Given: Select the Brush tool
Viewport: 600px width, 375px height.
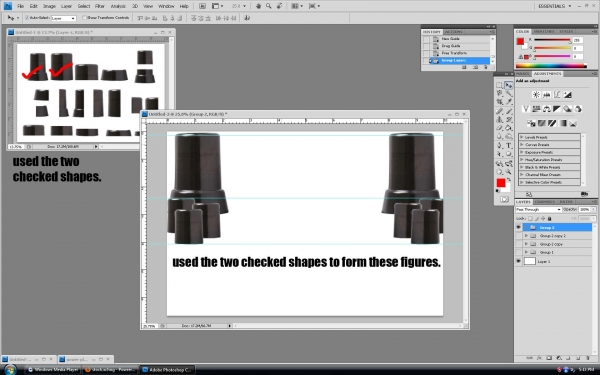Looking at the screenshot, I should (x=508, y=111).
